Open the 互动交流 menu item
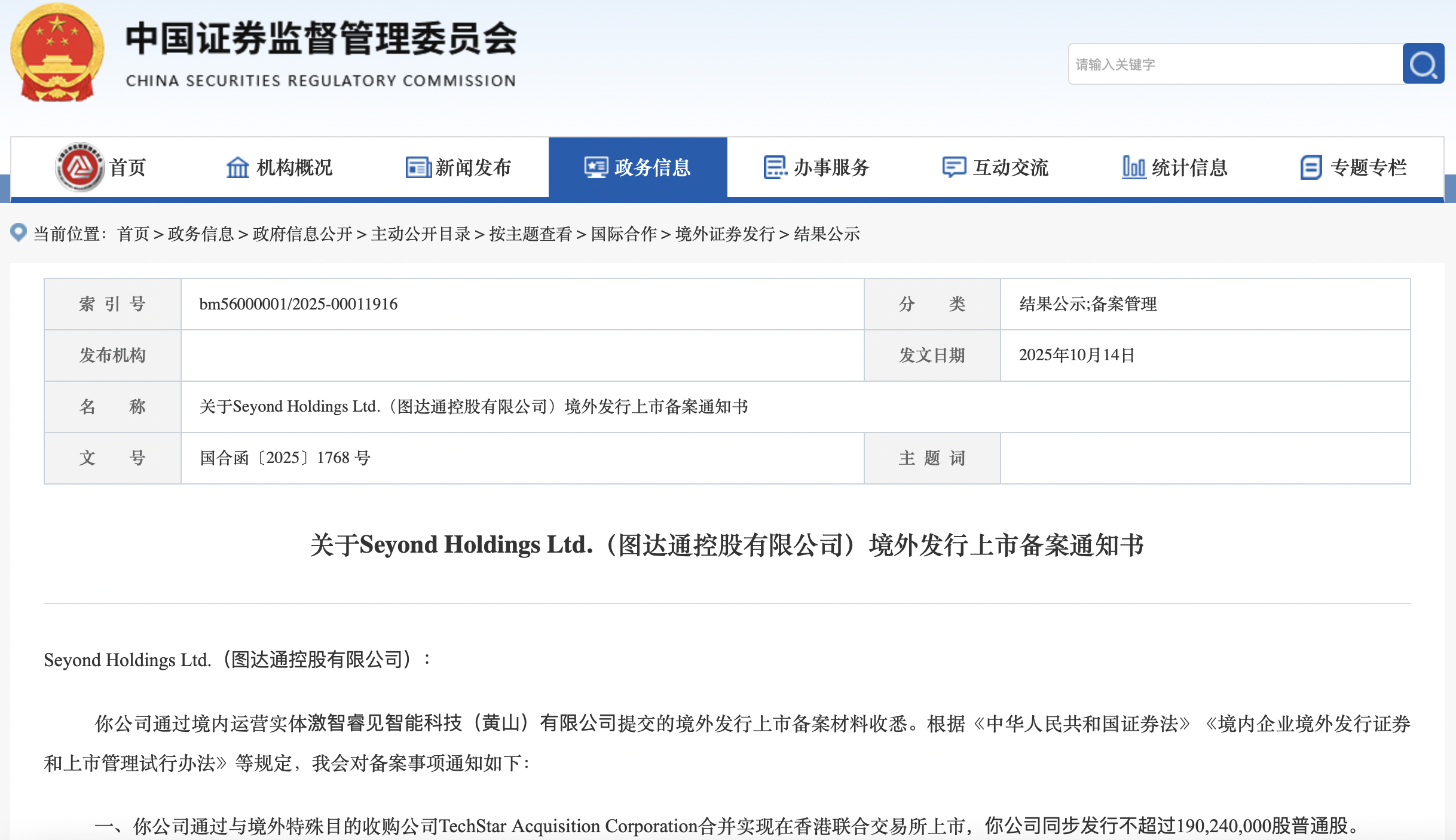Image resolution: width=1456 pixels, height=840 pixels. pos(1011,167)
